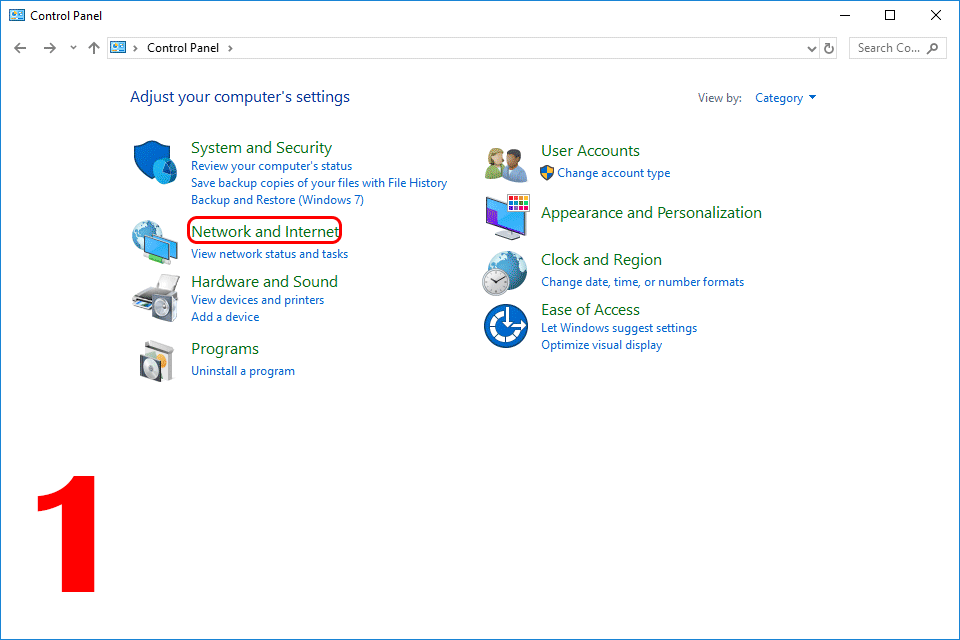960x640 pixels.
Task: Click the Hardware and Sound printer icon
Action: click(156, 298)
